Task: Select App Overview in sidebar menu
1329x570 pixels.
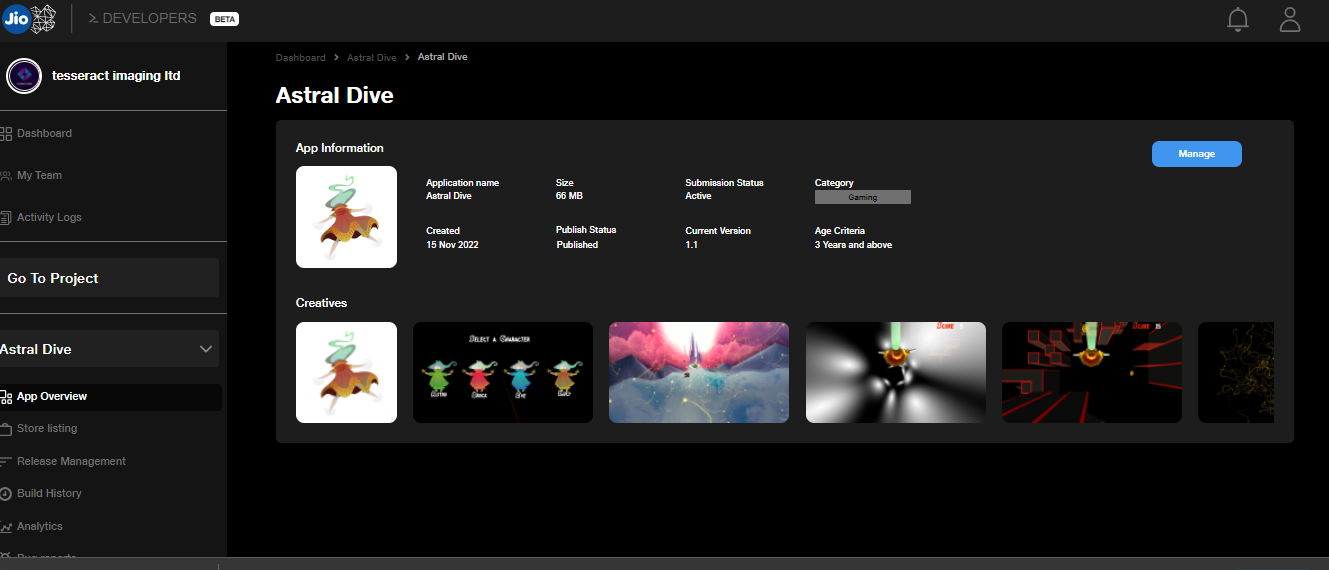Action: pyautogui.click(x=52, y=397)
